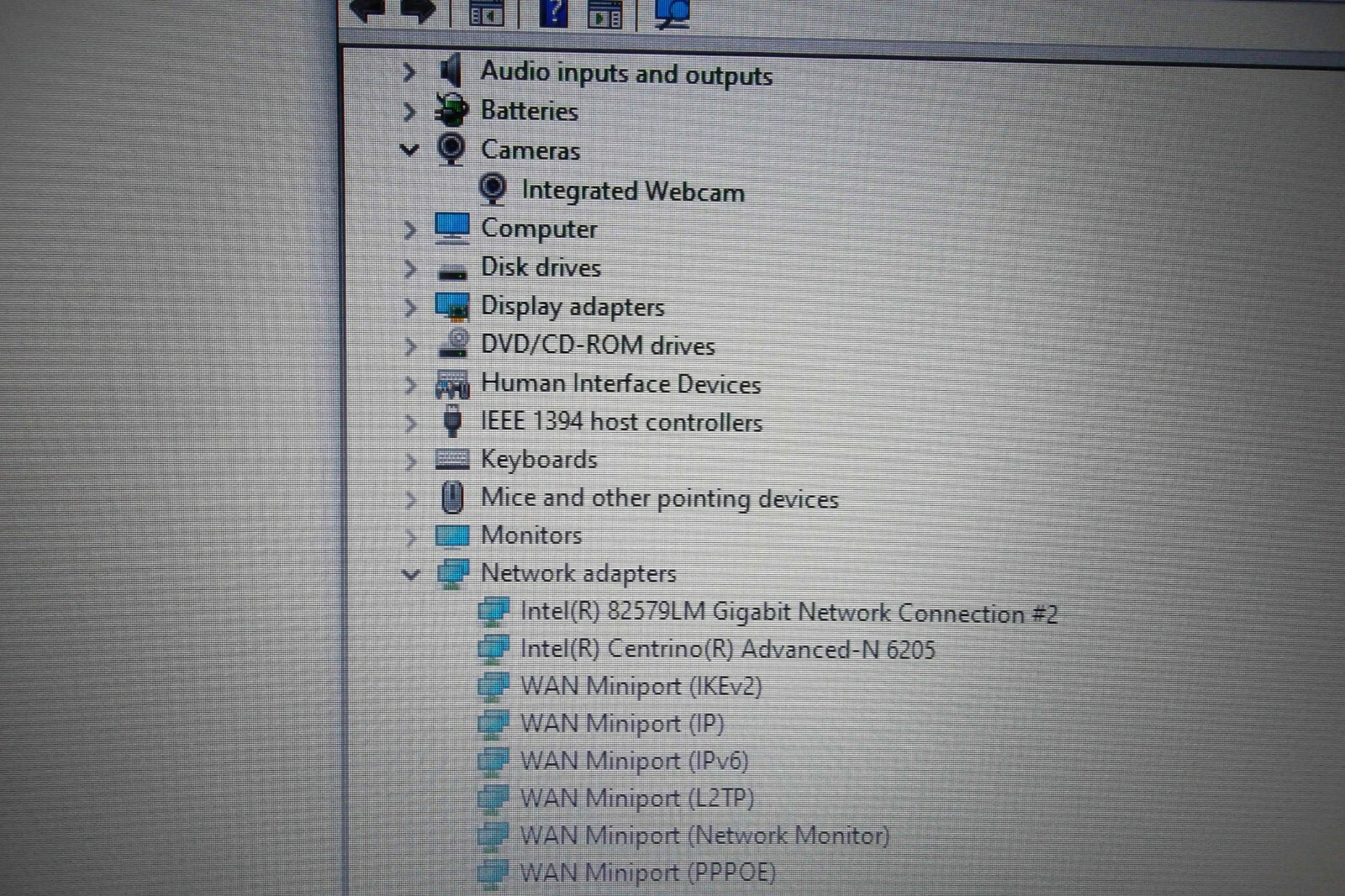Click the Intel 82579LM adapter icon
1345x896 pixels.
(x=493, y=611)
